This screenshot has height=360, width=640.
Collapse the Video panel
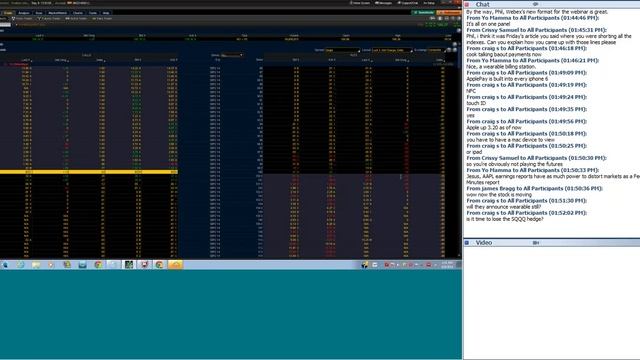tap(467, 243)
